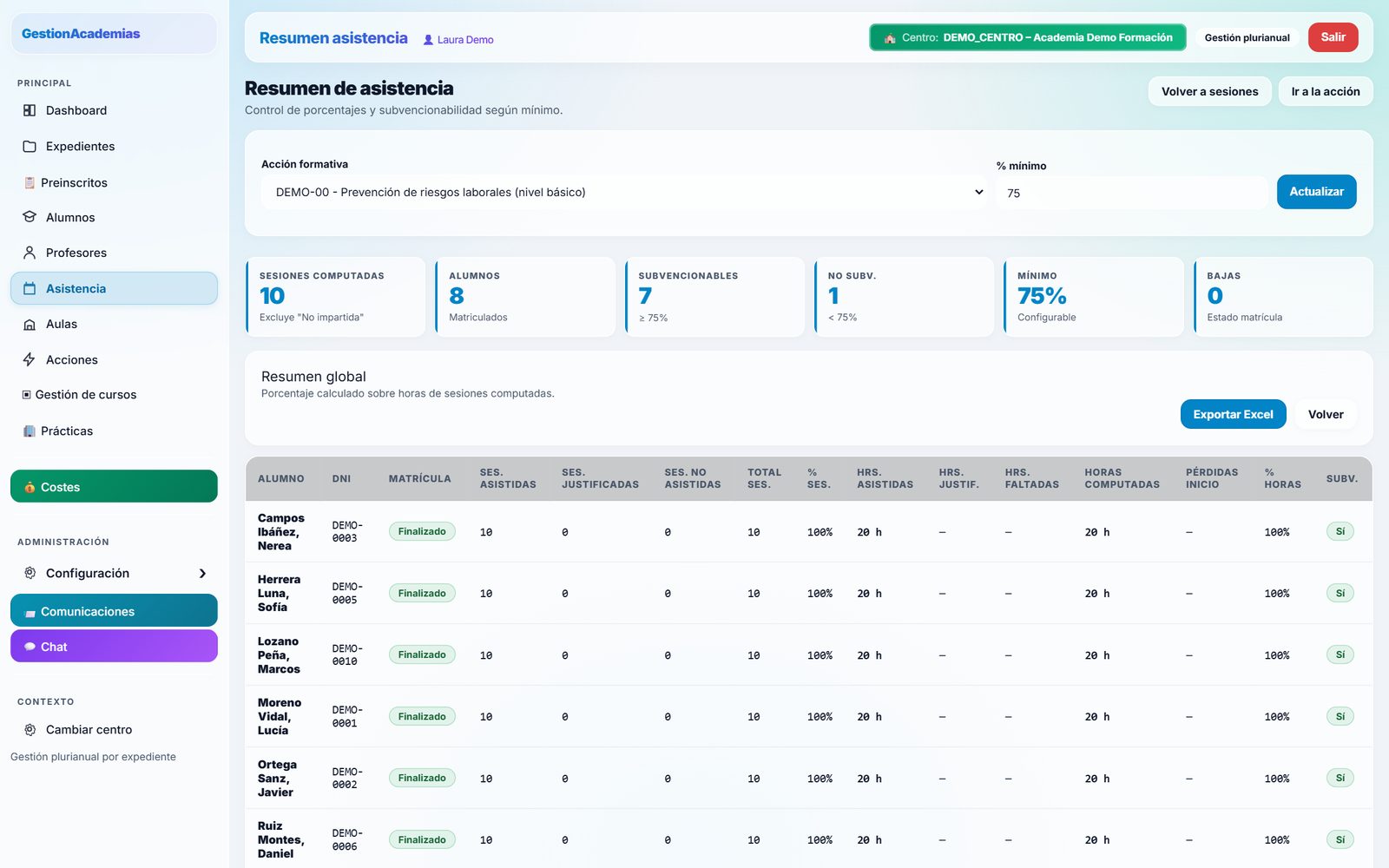
Task: Click the Chat speech bubble icon
Action: click(30, 647)
